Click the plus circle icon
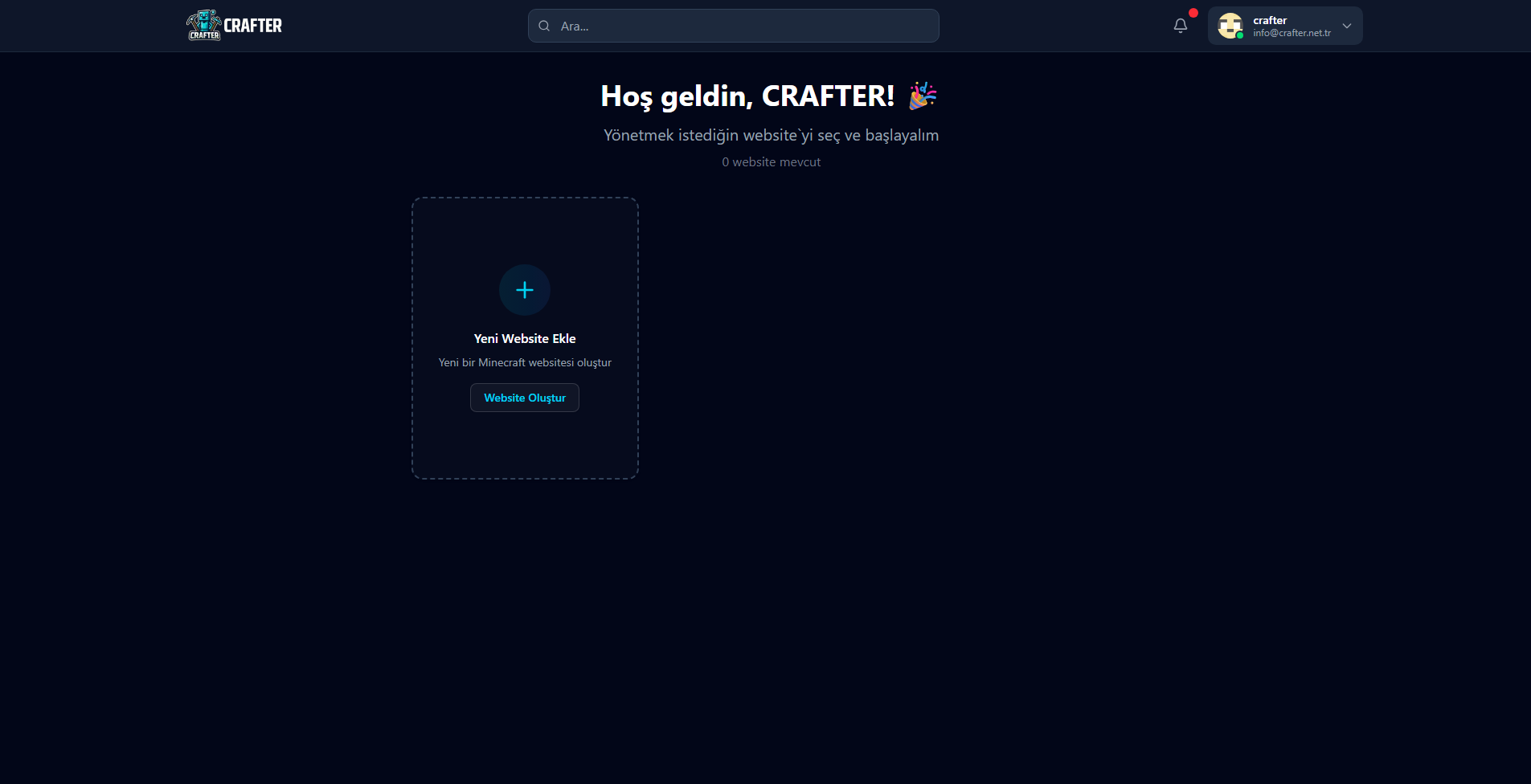This screenshot has height=784, width=1531. pos(525,290)
